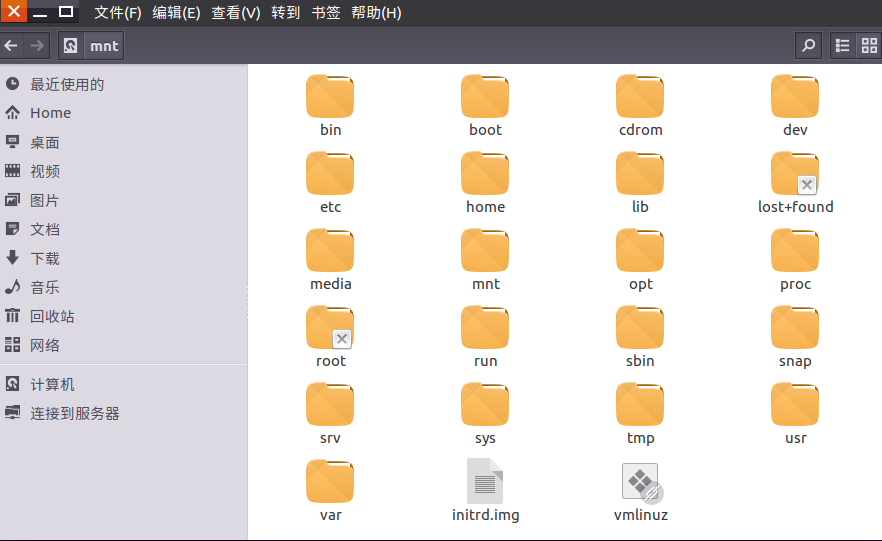Screen dimensions: 882x541
Task: Switch to list view
Action: coord(842,46)
